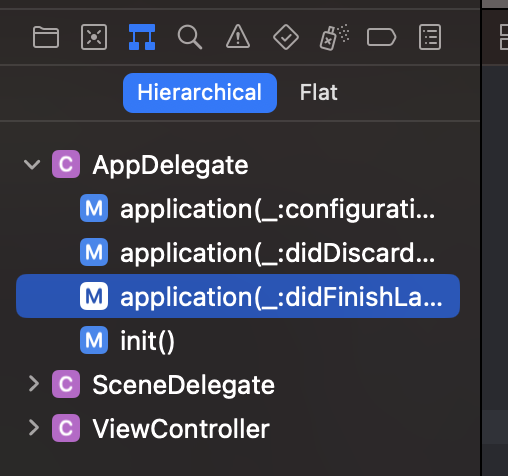Select the ViewController class name
Image resolution: width=508 pixels, height=476 pixels.
(181, 429)
